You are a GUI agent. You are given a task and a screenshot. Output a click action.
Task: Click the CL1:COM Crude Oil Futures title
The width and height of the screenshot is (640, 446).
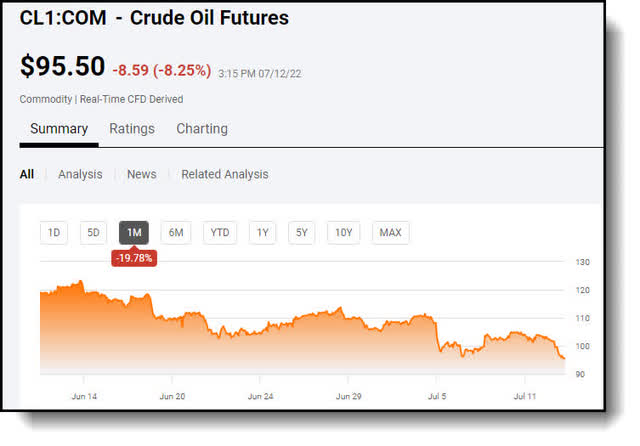(x=154, y=18)
